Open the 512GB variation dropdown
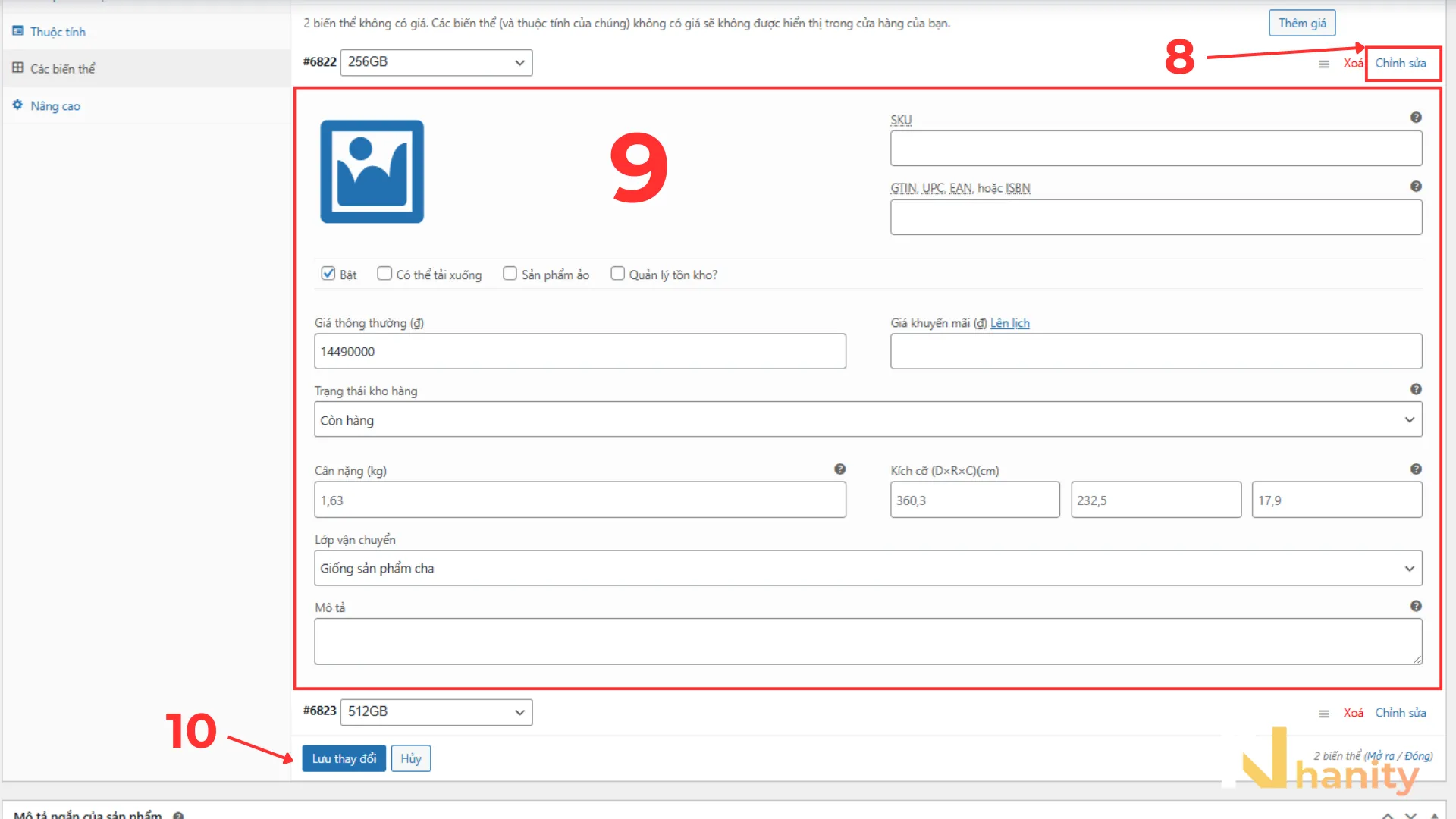The width and height of the screenshot is (1456, 819). click(x=437, y=712)
